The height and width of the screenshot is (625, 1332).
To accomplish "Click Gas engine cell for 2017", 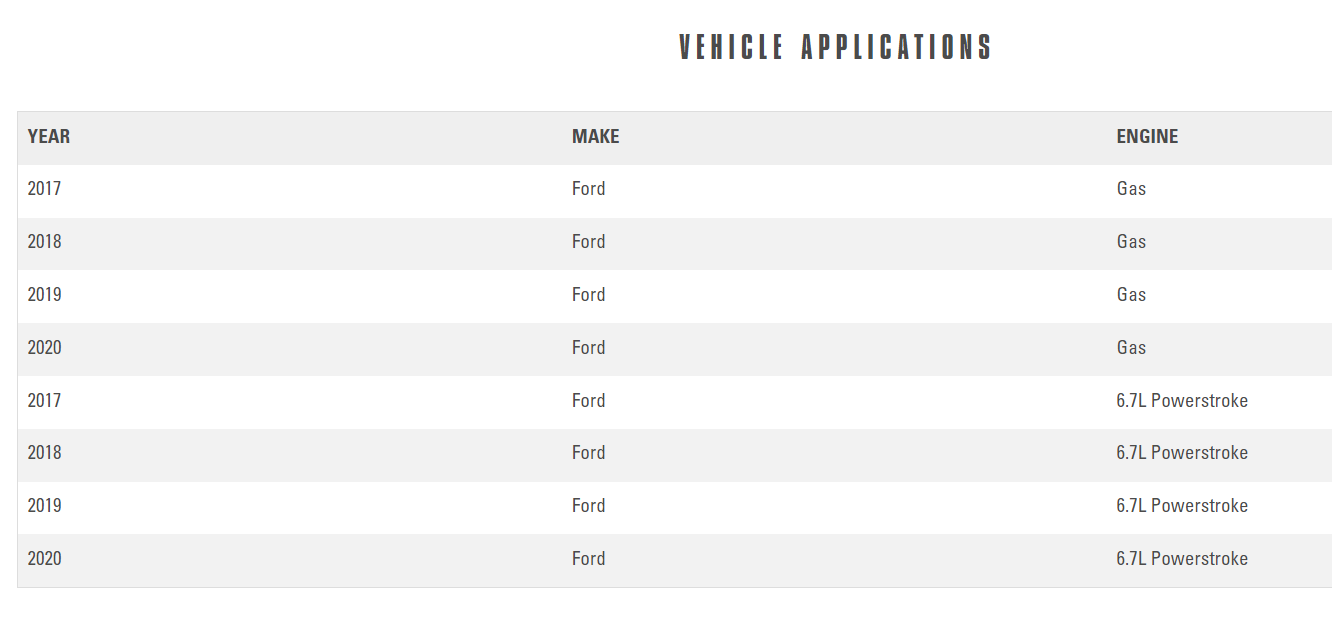I will click(x=1131, y=189).
